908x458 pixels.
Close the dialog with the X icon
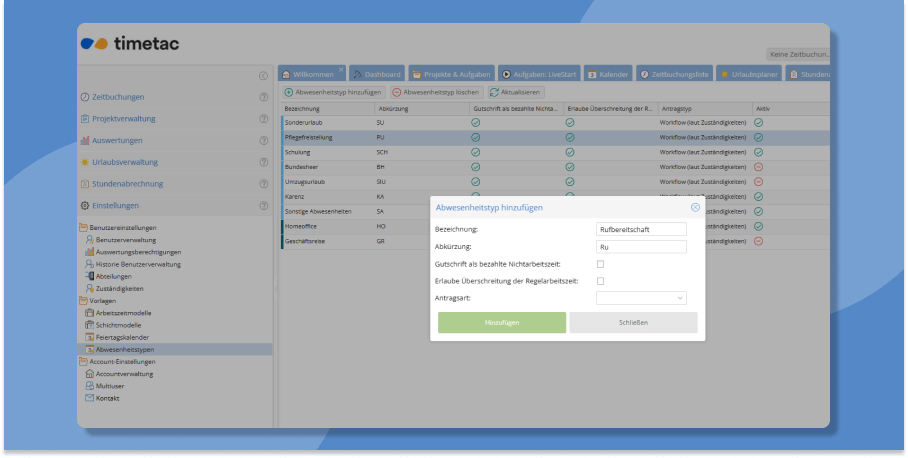click(695, 208)
